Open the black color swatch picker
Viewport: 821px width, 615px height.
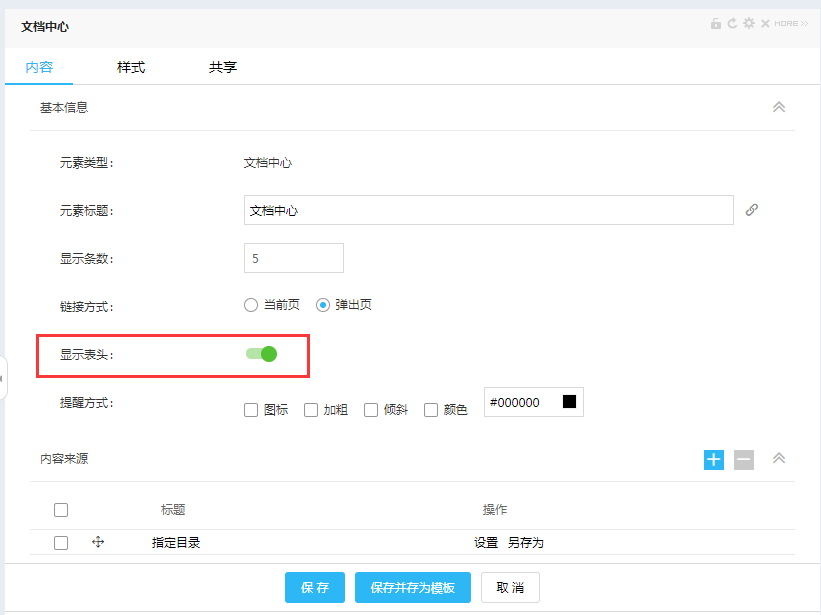569,402
